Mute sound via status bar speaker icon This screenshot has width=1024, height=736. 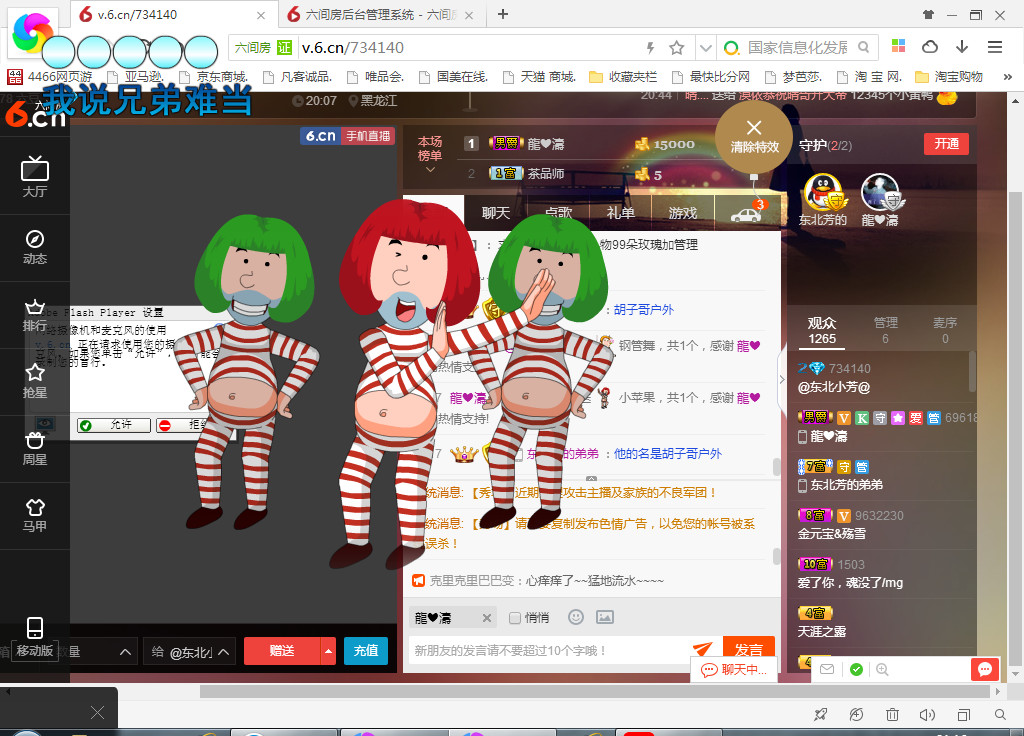(927, 715)
